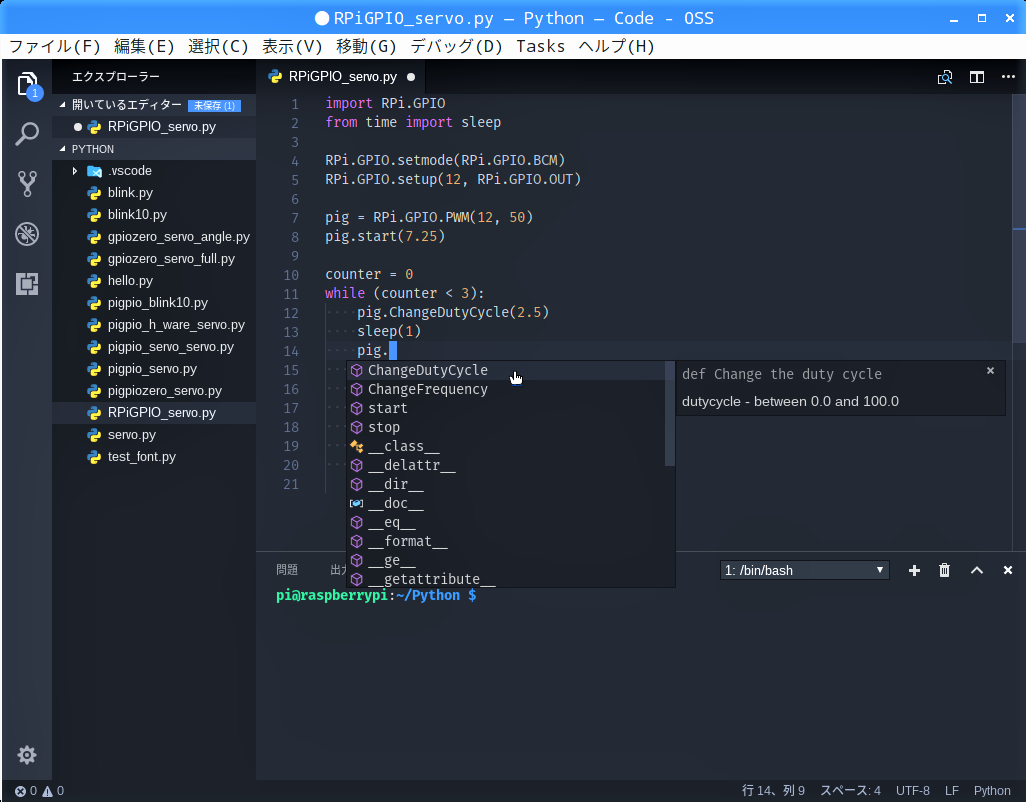Select RPiGPIO_servo.py under open editors

pos(154,127)
